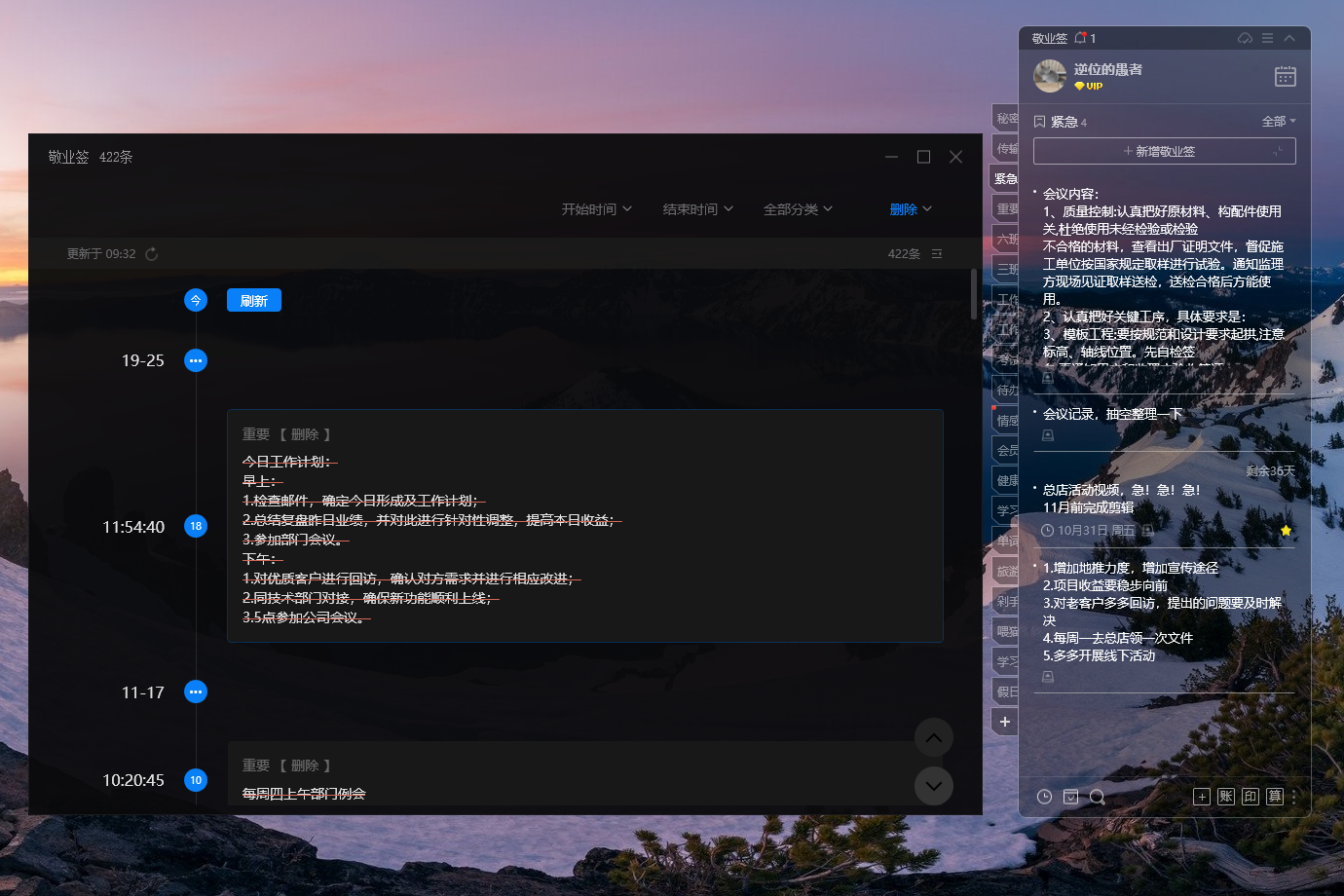Click the user avatar 逆位的愚者
Viewport: 1344px width, 896px height.
click(1050, 76)
